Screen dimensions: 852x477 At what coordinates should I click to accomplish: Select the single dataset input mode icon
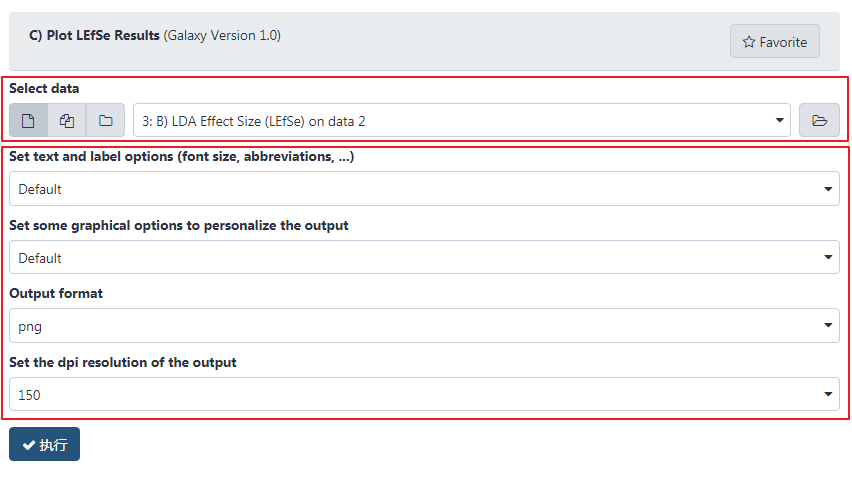pyautogui.click(x=28, y=120)
